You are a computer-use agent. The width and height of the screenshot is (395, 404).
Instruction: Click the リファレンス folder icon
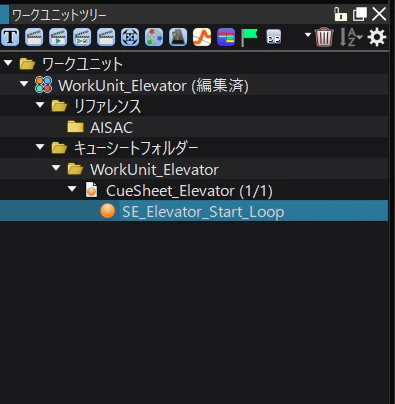point(59,106)
